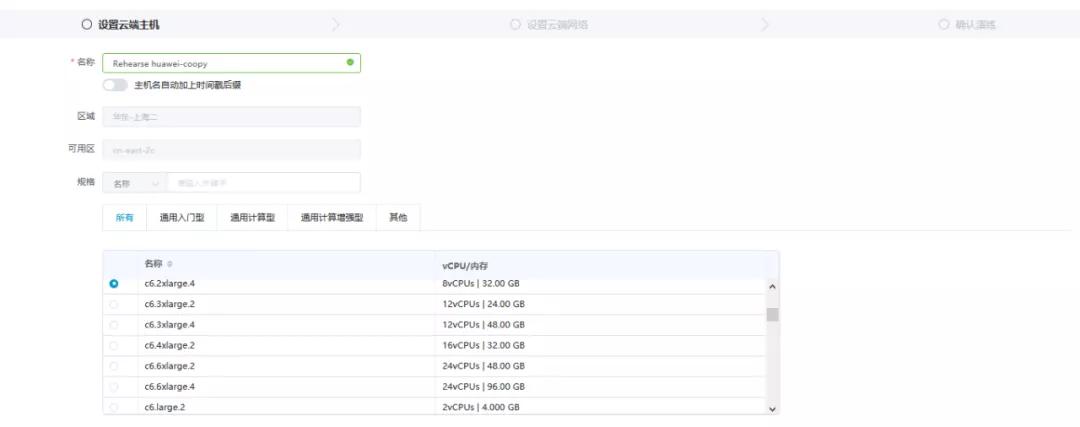Click the 设置云端网络 step circle icon
This screenshot has height=427, width=1080.
pos(515,24)
